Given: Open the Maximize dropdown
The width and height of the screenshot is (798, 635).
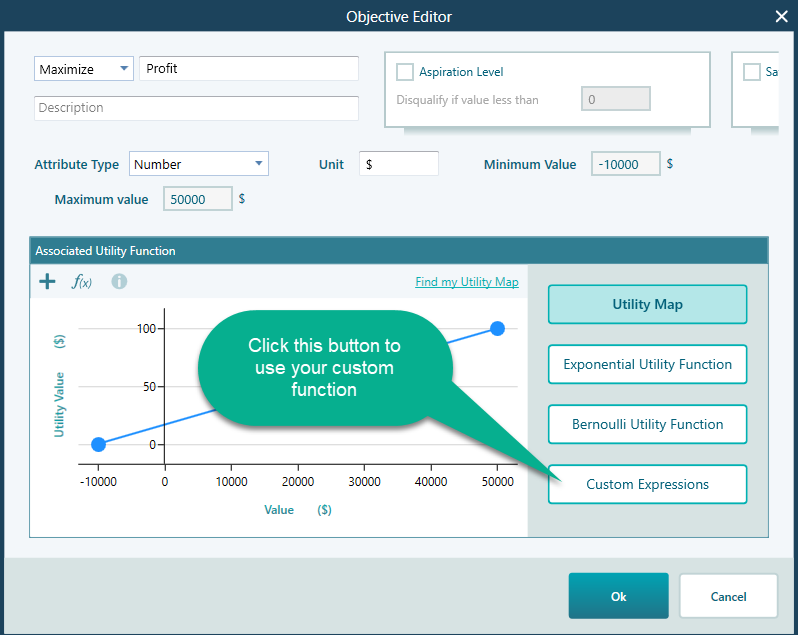Looking at the screenshot, I should coord(84,69).
